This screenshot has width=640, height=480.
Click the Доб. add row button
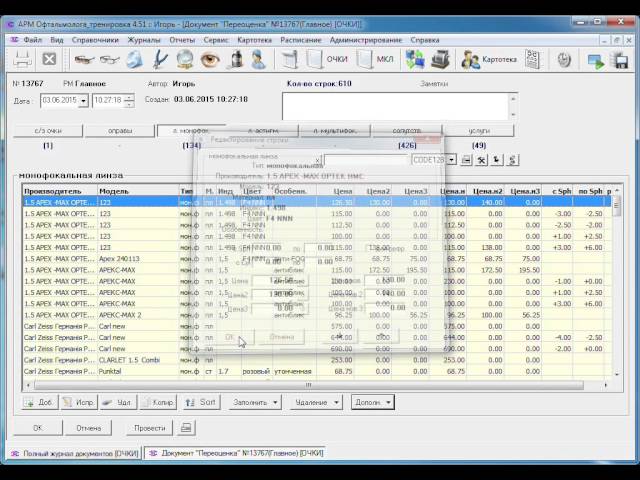(x=40, y=402)
